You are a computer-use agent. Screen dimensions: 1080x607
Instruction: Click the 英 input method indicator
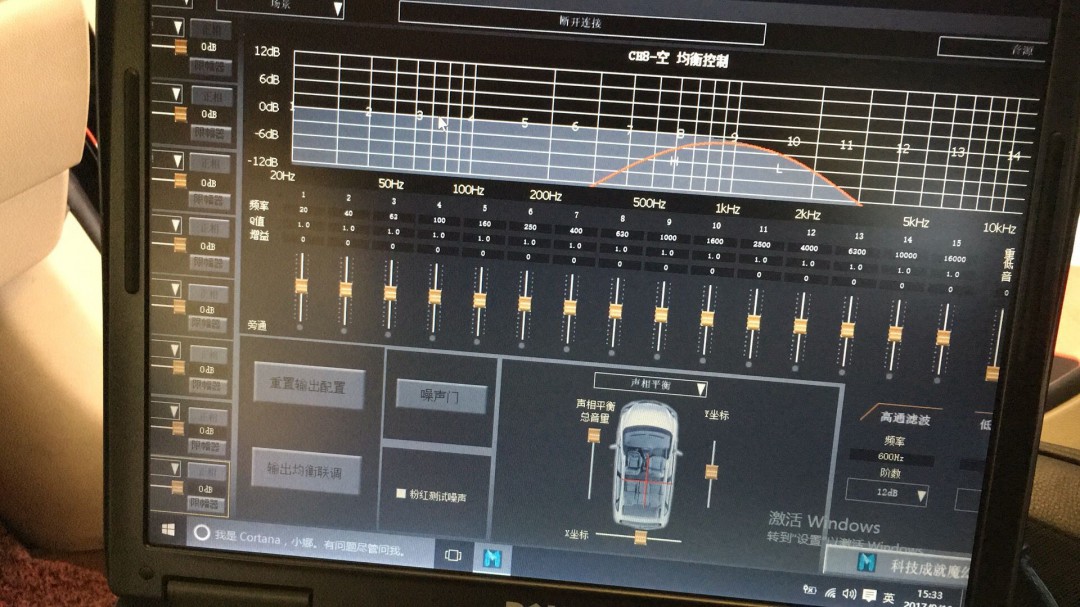click(889, 597)
